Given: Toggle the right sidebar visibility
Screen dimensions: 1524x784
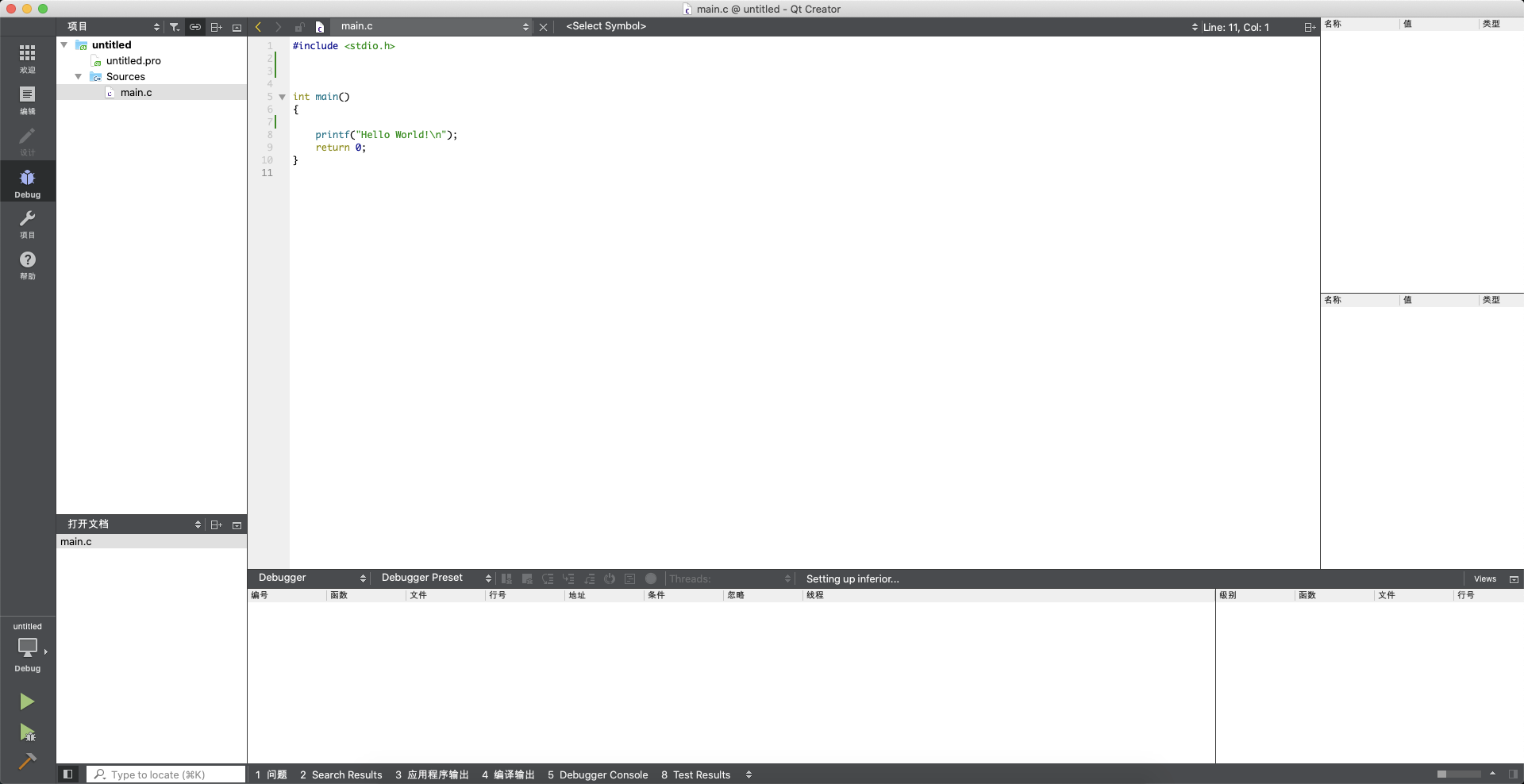Looking at the screenshot, I should 1513,774.
